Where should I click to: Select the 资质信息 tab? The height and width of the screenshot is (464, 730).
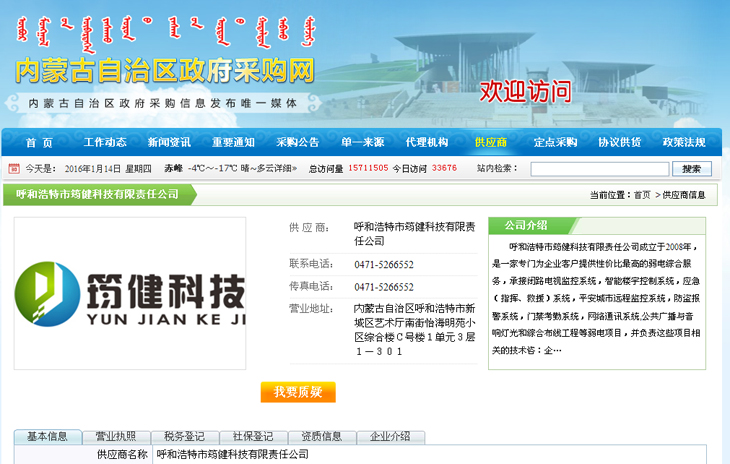click(322, 437)
